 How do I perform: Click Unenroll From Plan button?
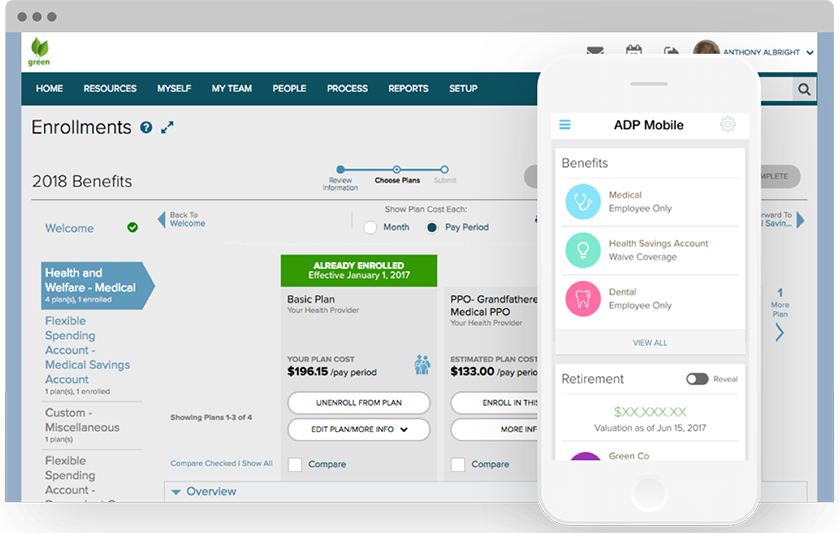click(x=358, y=402)
